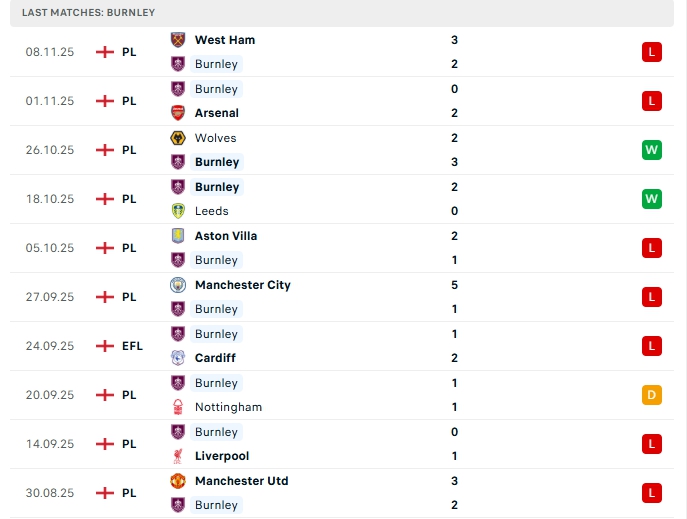The image size is (687, 519).
Task: Click the England flag on the 08.11.25 row
Action: [x=105, y=52]
